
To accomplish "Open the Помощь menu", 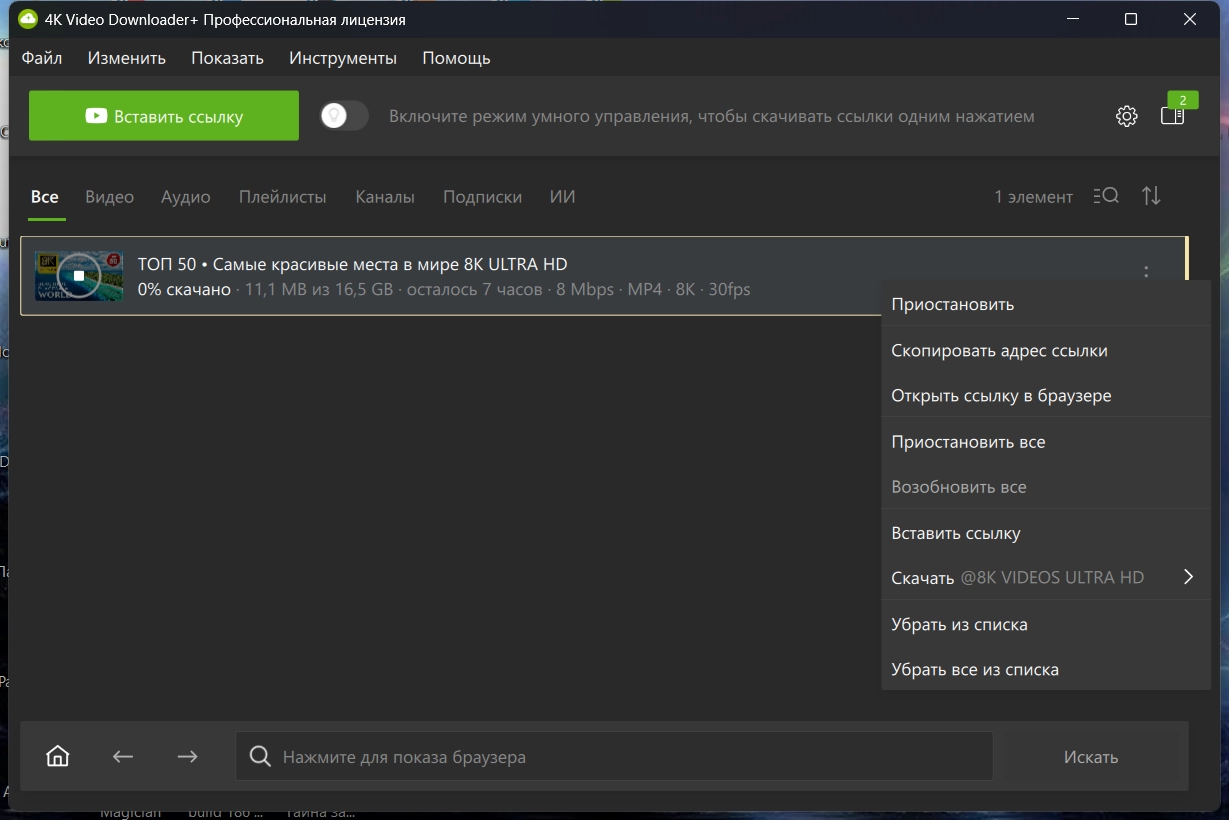I will click(456, 58).
